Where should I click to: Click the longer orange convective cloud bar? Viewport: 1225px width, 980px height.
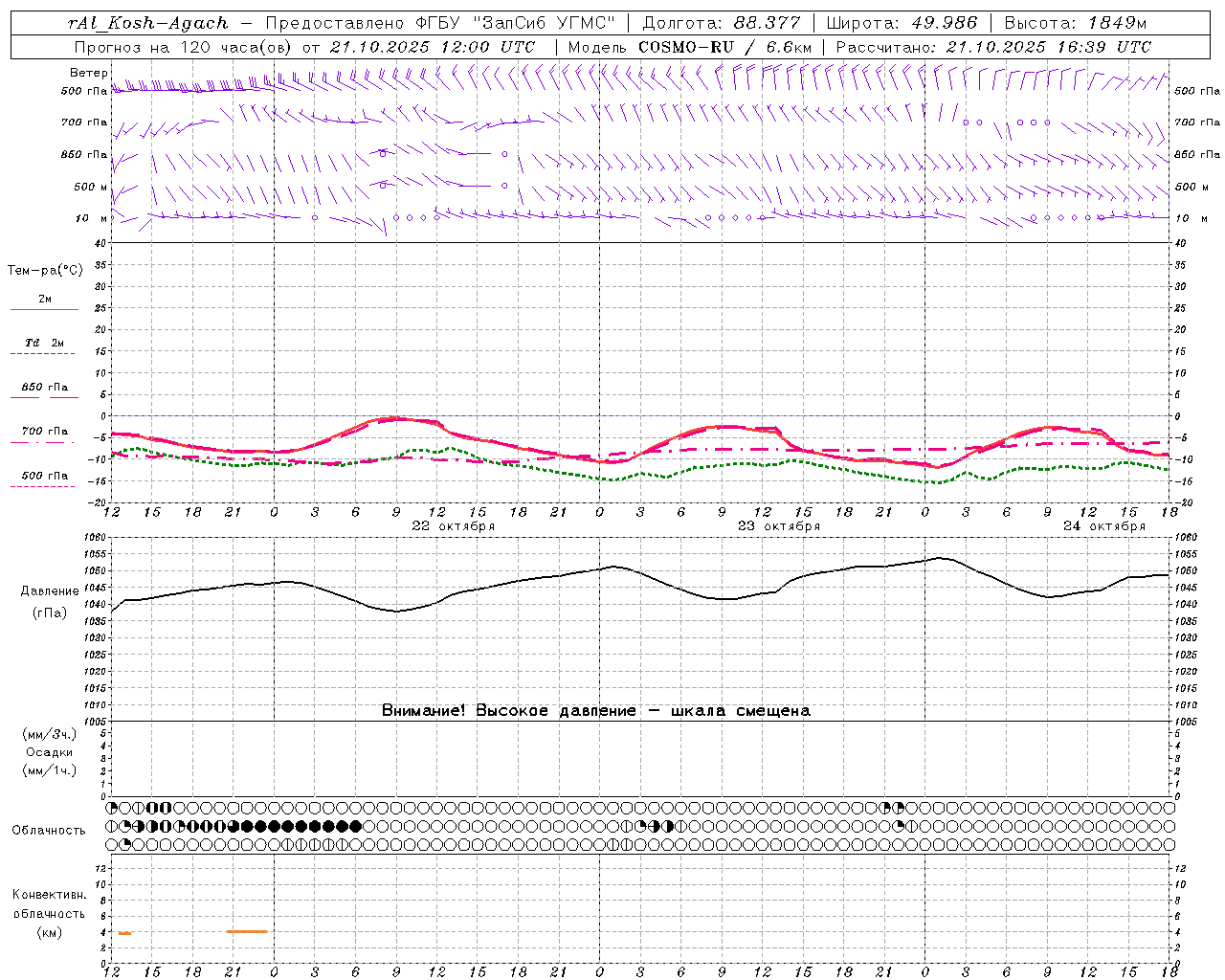click(x=247, y=931)
